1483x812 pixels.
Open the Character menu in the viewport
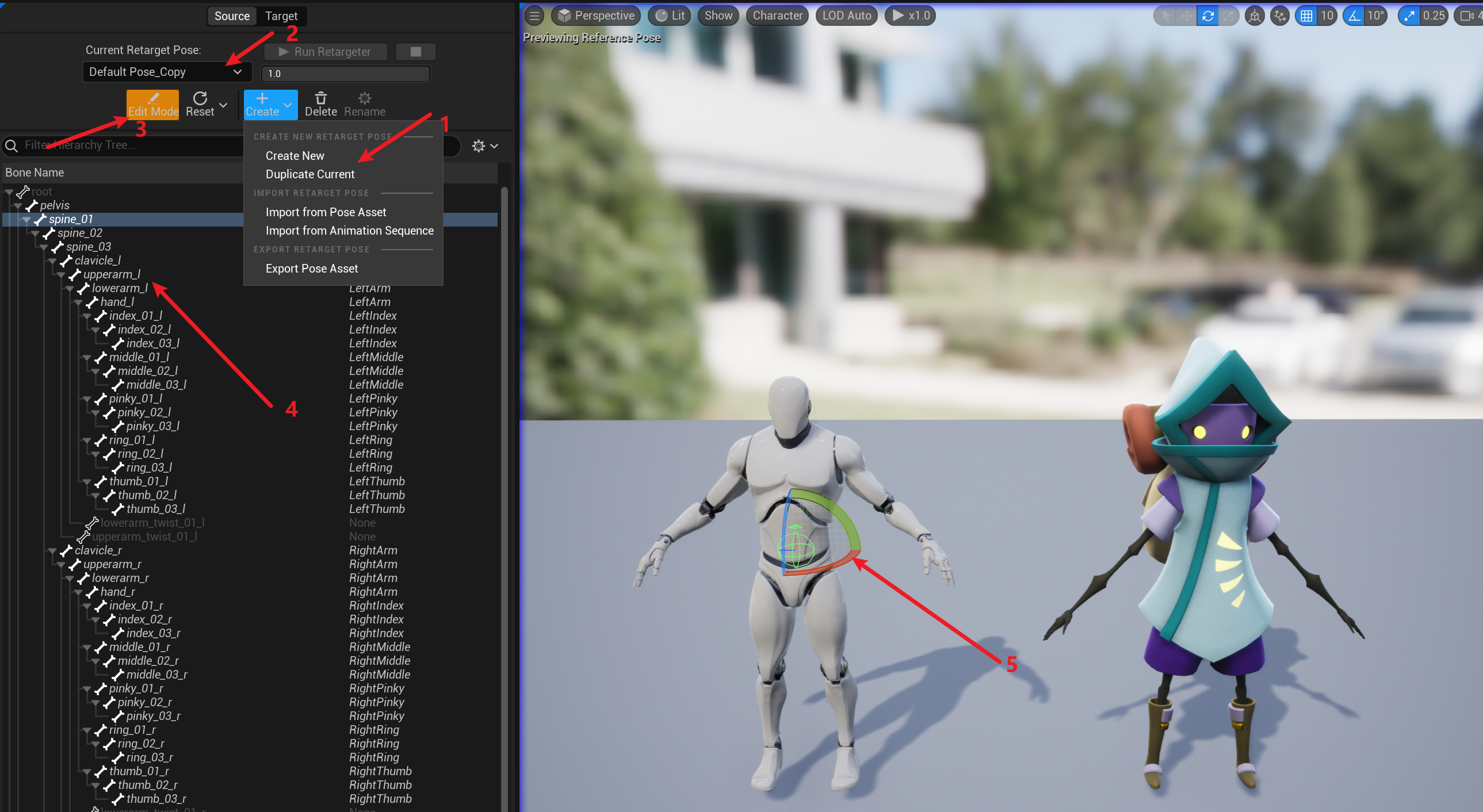click(777, 16)
